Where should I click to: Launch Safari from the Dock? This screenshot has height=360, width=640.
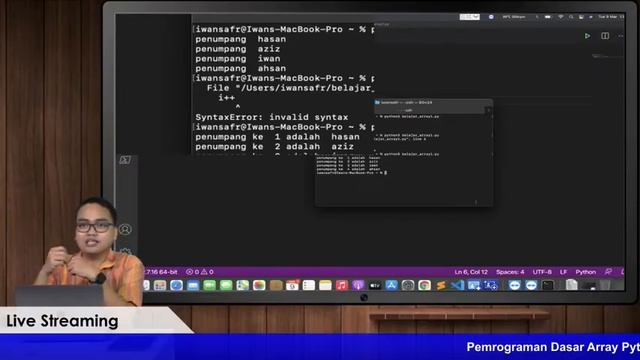point(176,285)
